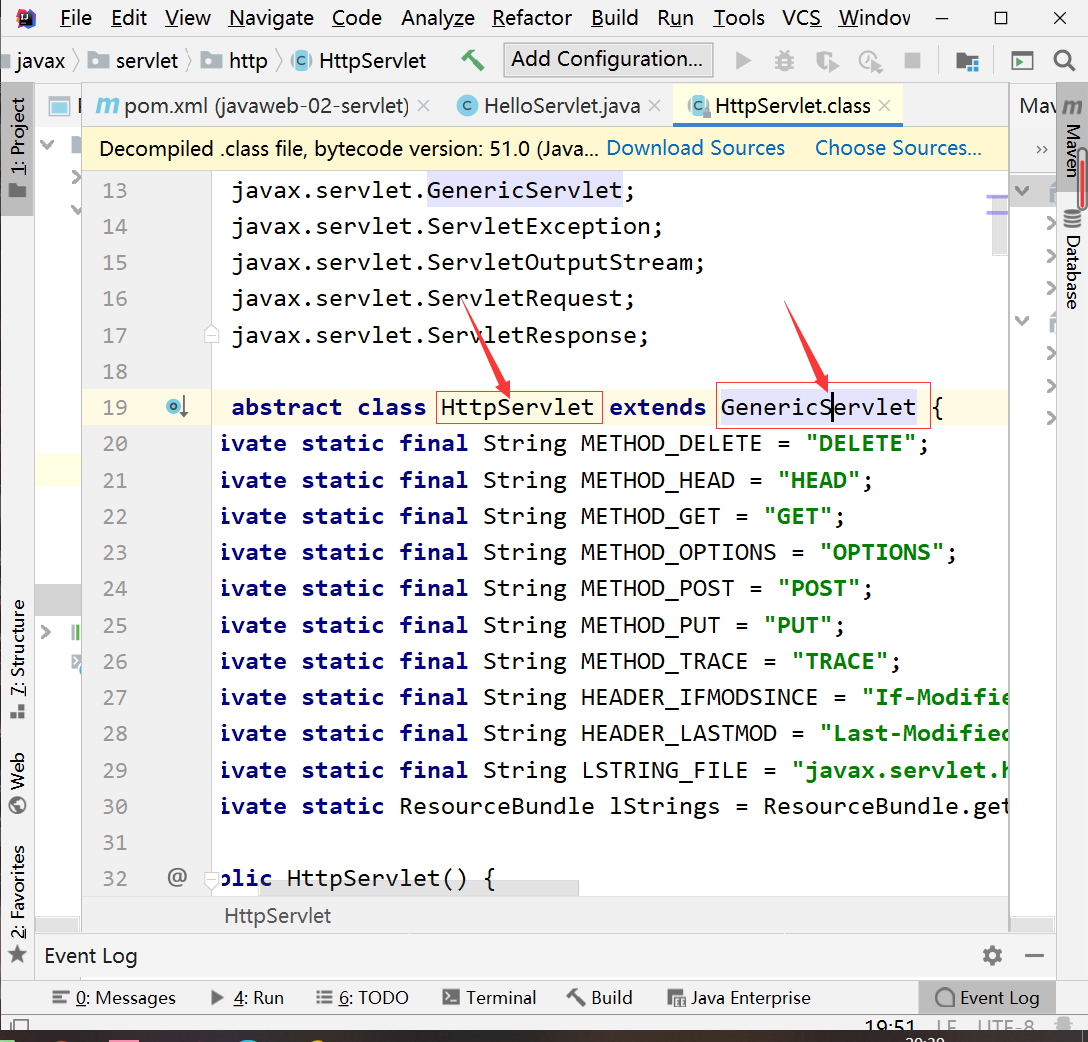Open Project Structure from the toolbar icon

tap(967, 61)
